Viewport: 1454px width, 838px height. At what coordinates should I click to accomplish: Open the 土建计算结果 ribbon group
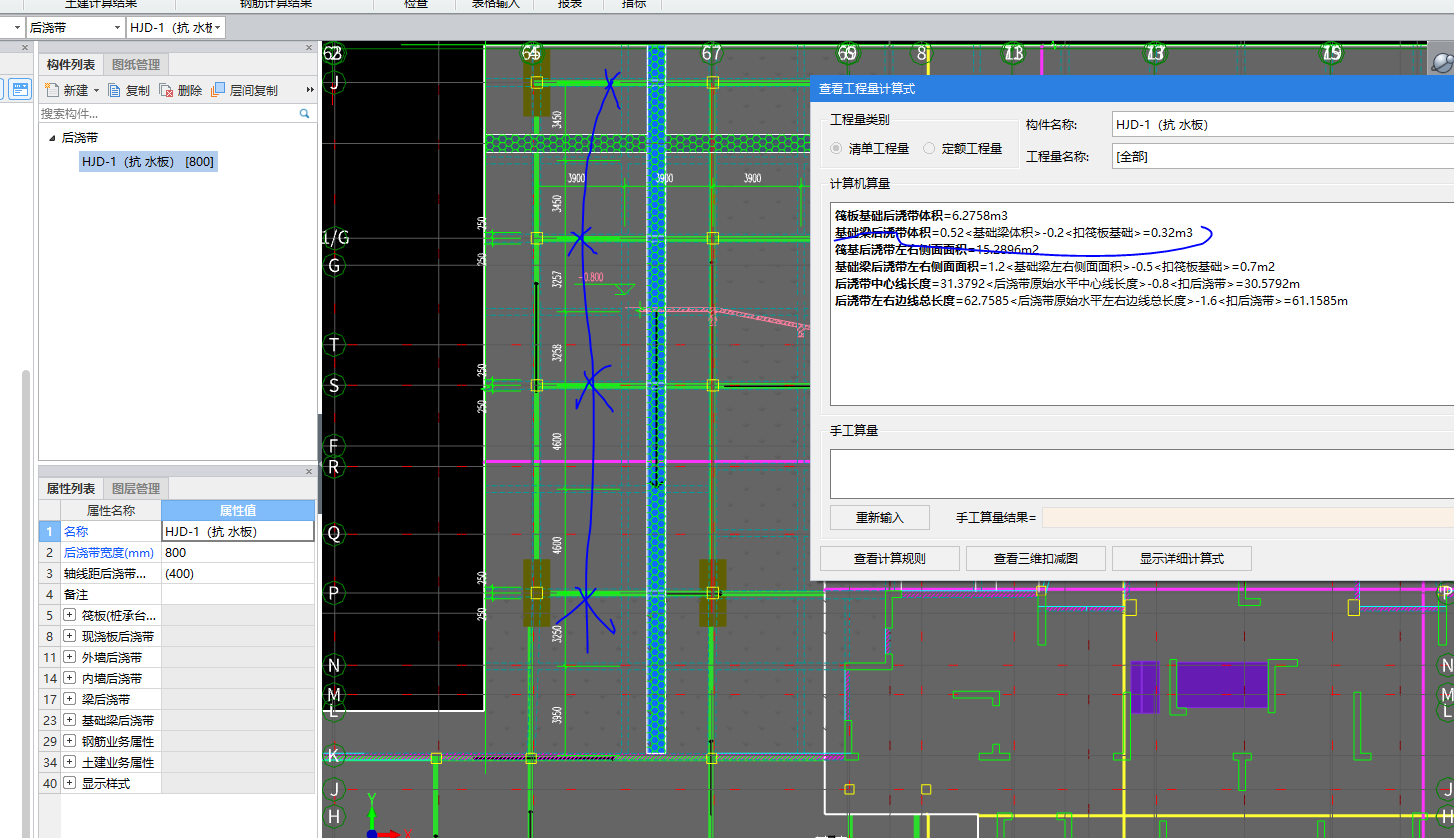click(101, 4)
